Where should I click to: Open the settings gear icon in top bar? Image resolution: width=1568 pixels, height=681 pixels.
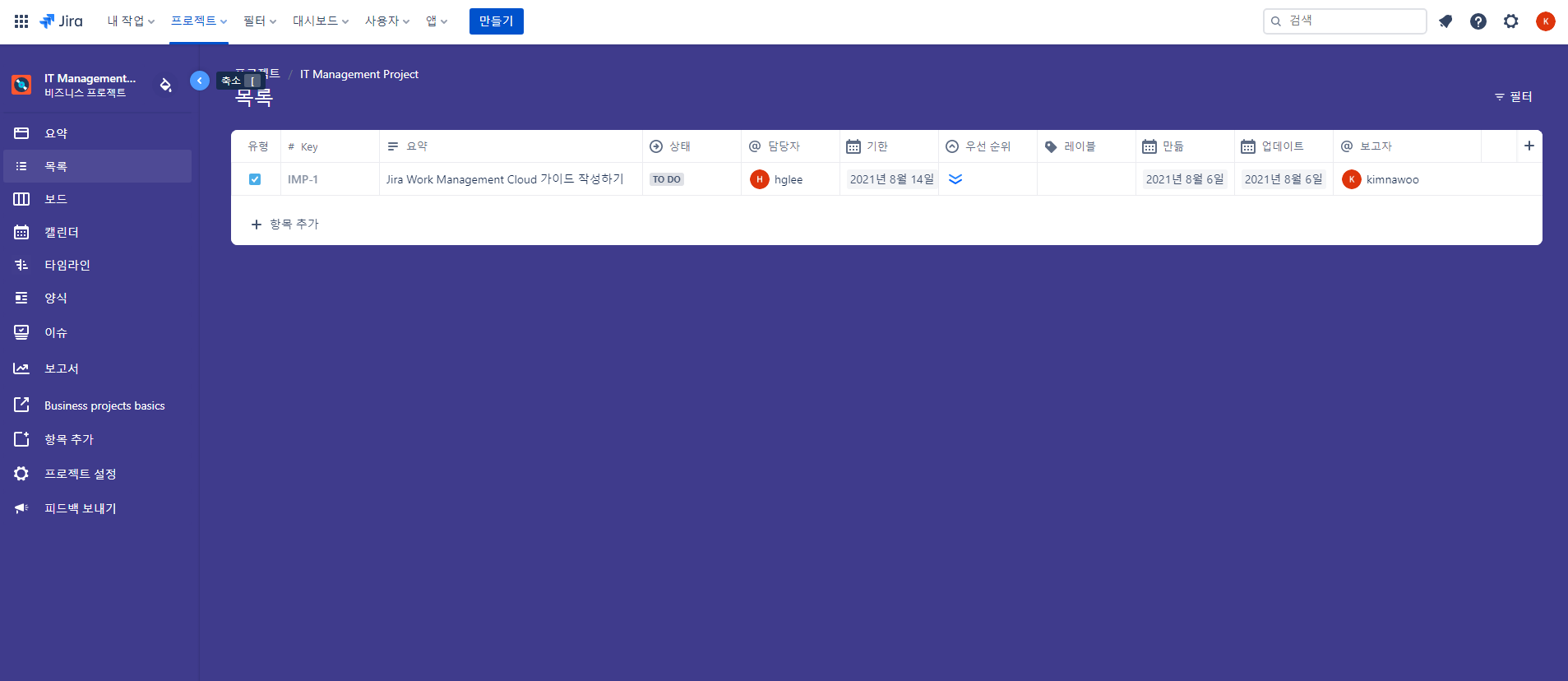[1511, 21]
